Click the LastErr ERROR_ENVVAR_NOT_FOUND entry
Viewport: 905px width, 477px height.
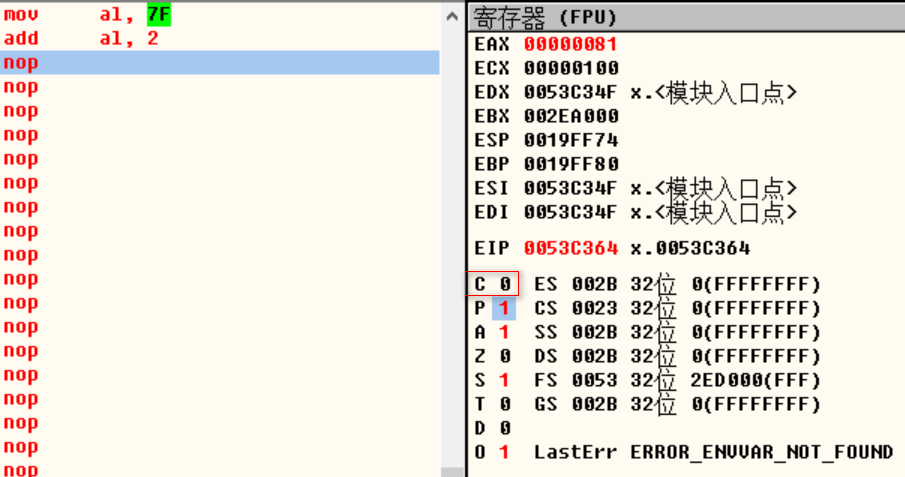[713, 452]
